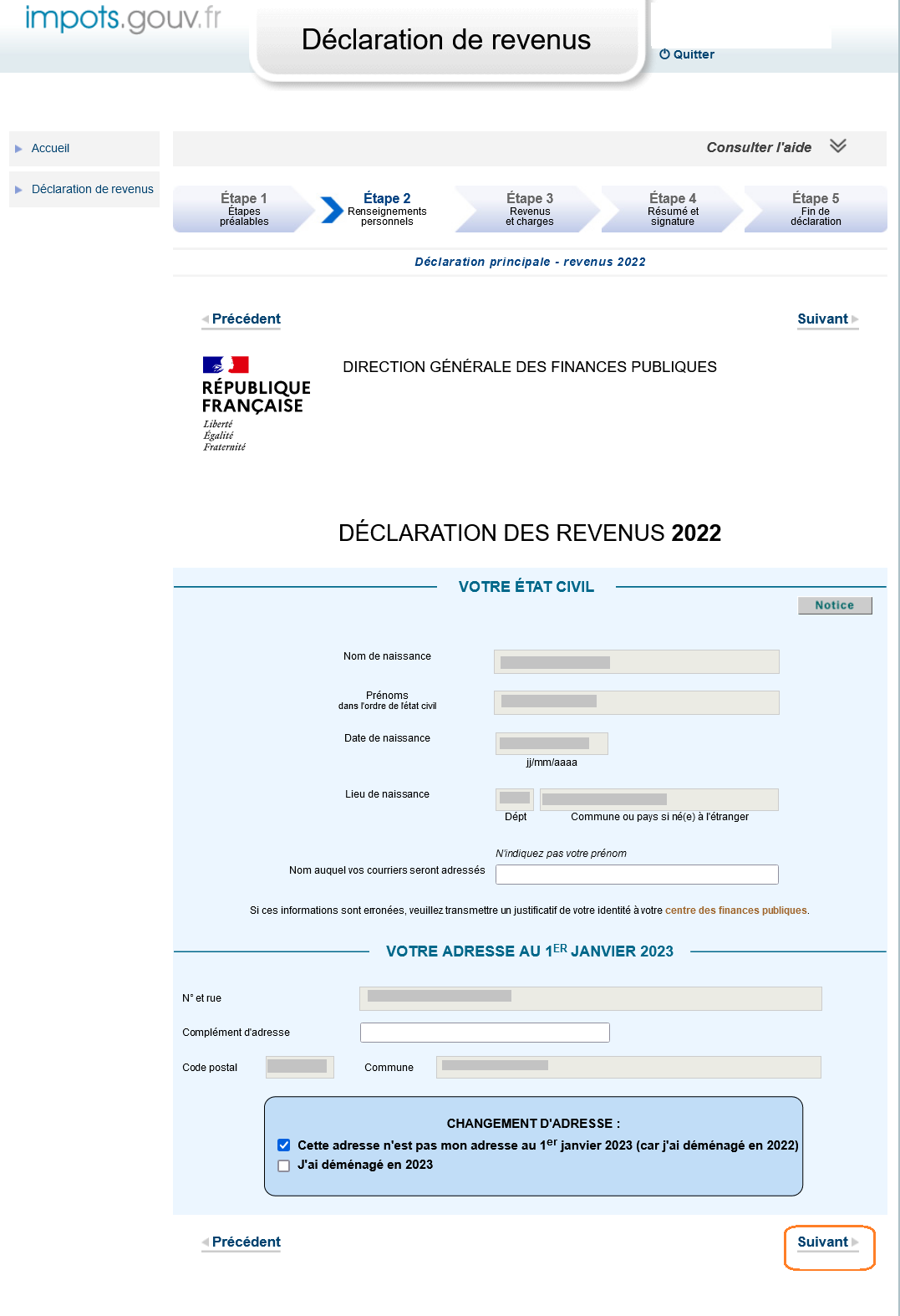
Task: Click the Quitter power icon
Action: [664, 54]
